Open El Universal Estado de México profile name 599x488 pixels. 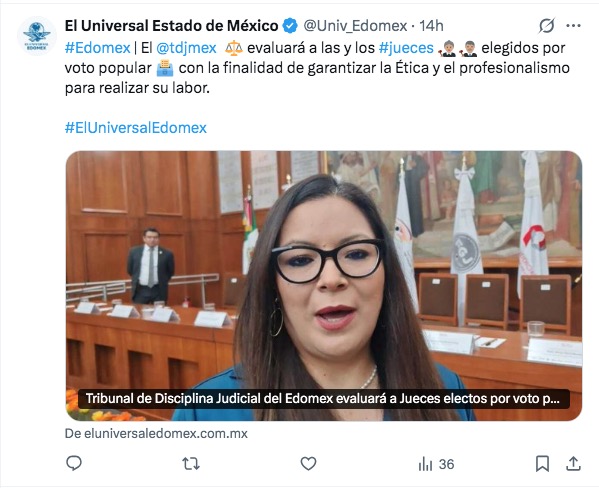172,26
